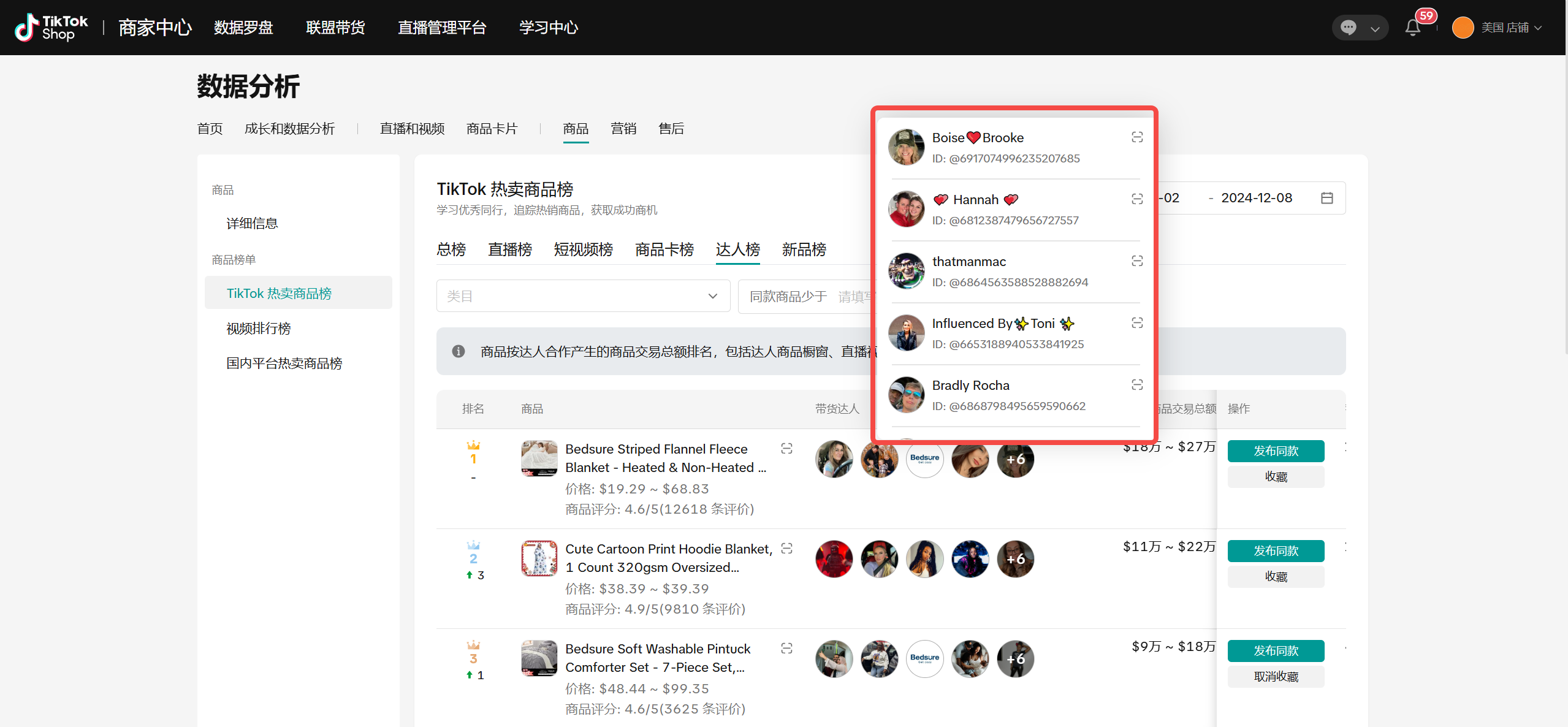
Task: Click the TikTok Shop logo
Action: pyautogui.click(x=51, y=28)
